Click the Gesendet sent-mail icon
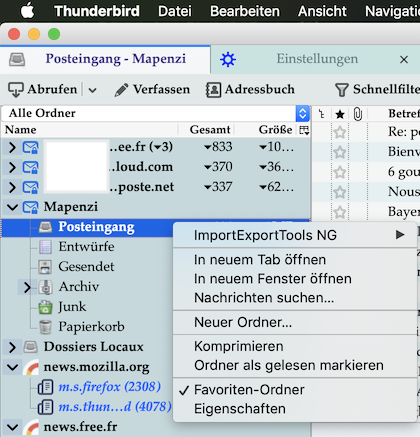This screenshot has width=420, height=437. point(45,267)
